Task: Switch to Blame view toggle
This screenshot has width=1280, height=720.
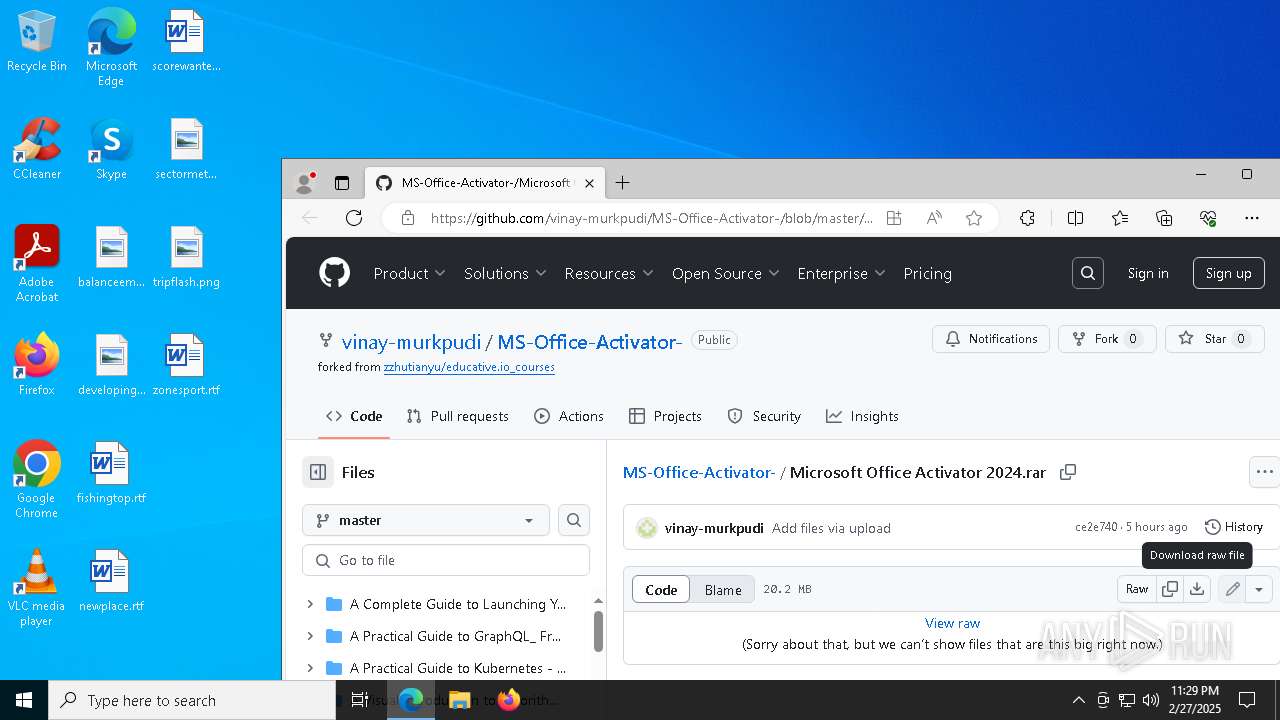Action: click(x=723, y=590)
